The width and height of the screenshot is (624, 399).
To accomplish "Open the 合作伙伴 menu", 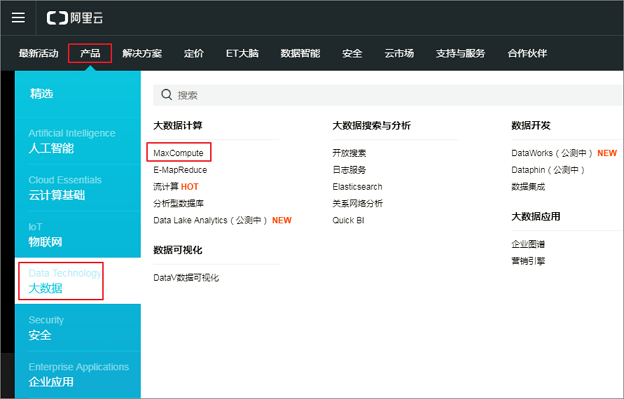I will [x=527, y=53].
